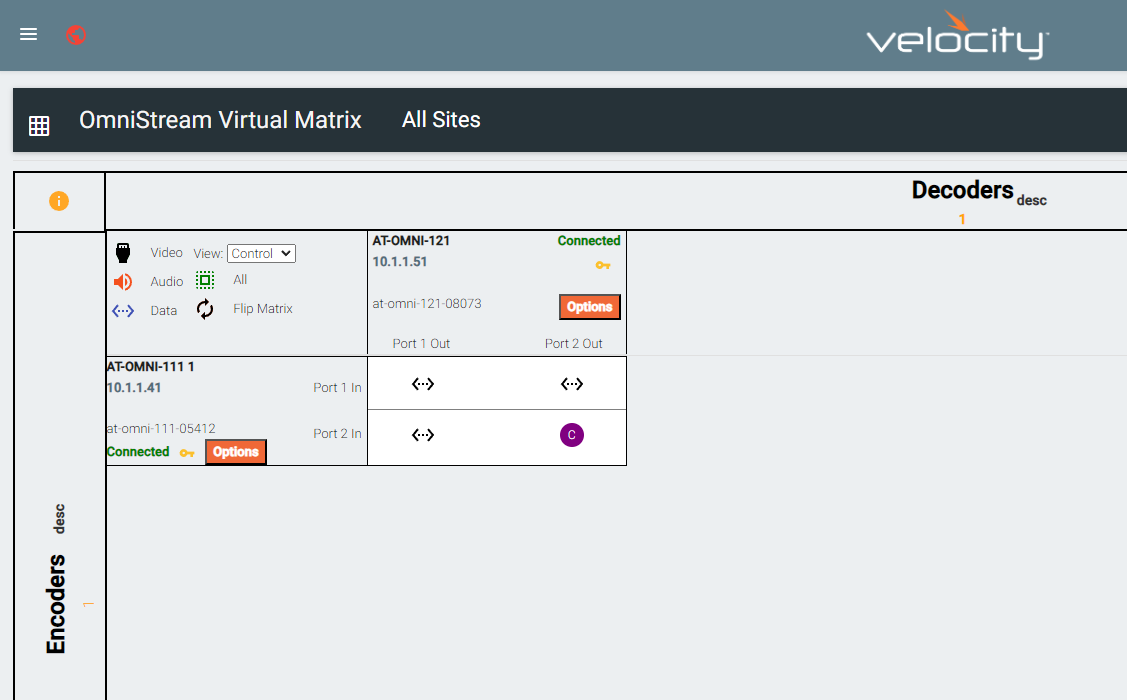Open Options for decoder AT-OMNI-121
This screenshot has width=1127, height=700.
pyautogui.click(x=589, y=307)
